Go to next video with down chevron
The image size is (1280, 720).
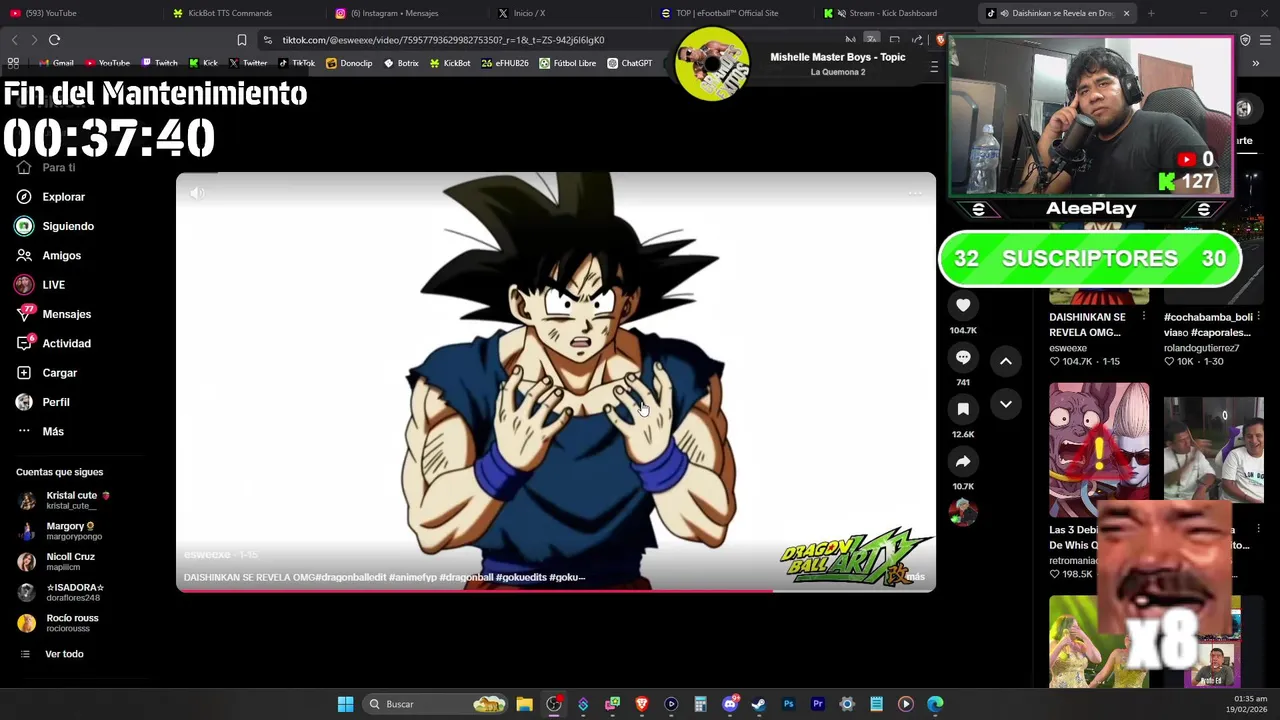point(1006,404)
